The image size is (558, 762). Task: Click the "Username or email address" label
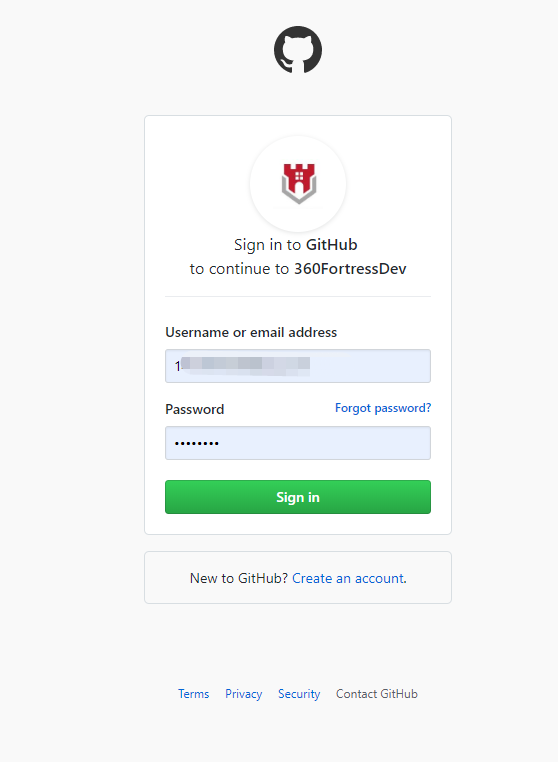(251, 332)
